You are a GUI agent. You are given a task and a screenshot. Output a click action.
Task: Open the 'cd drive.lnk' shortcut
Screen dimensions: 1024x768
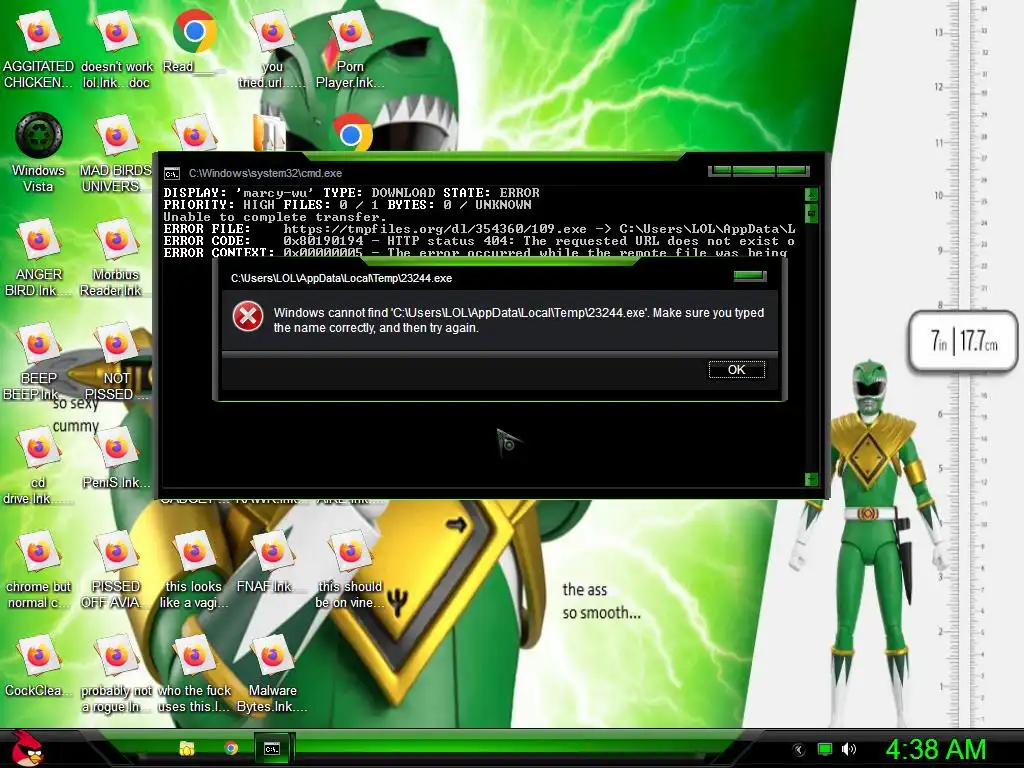pos(39,466)
